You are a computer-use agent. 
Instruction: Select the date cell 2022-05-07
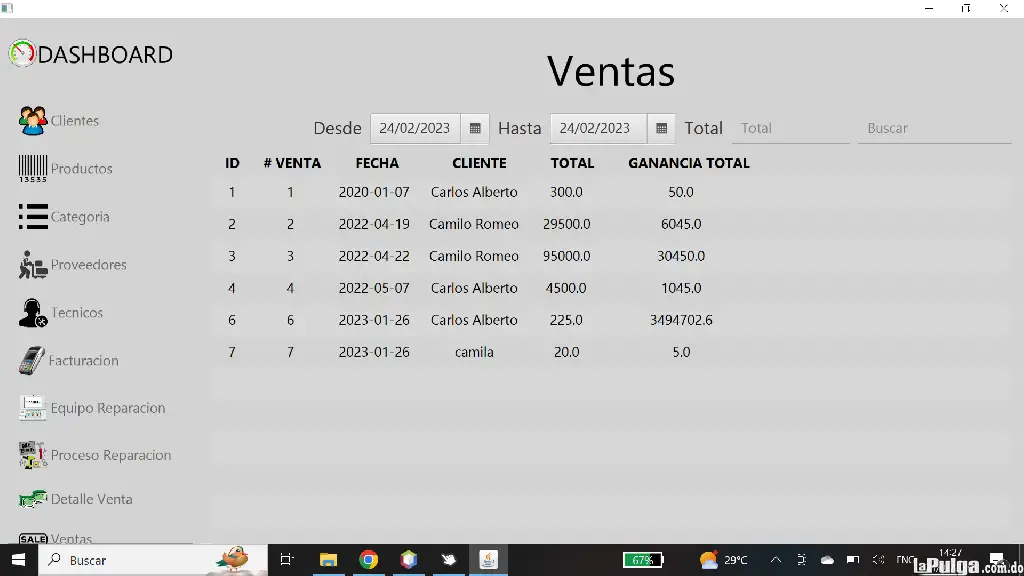click(374, 288)
